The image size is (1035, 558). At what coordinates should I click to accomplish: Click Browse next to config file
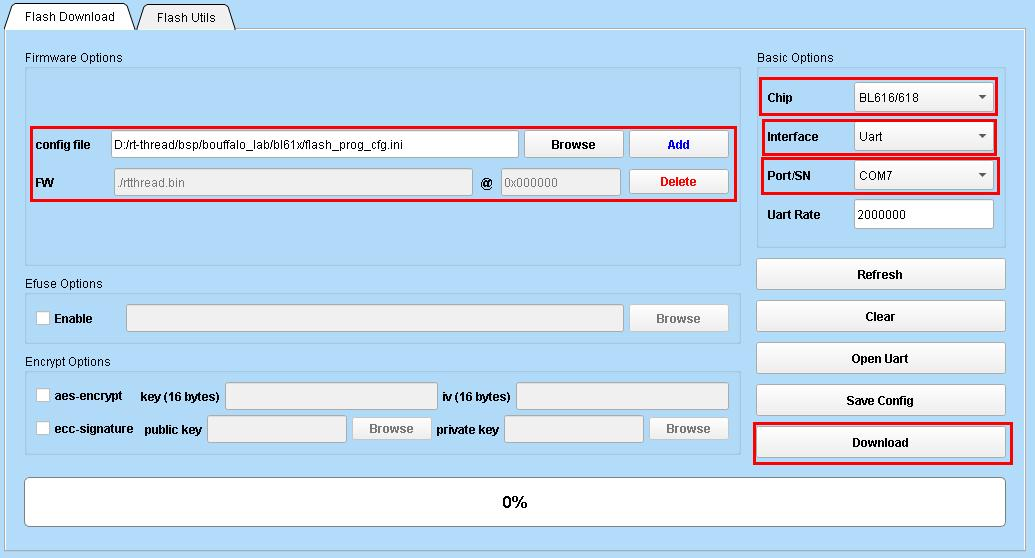(x=573, y=144)
